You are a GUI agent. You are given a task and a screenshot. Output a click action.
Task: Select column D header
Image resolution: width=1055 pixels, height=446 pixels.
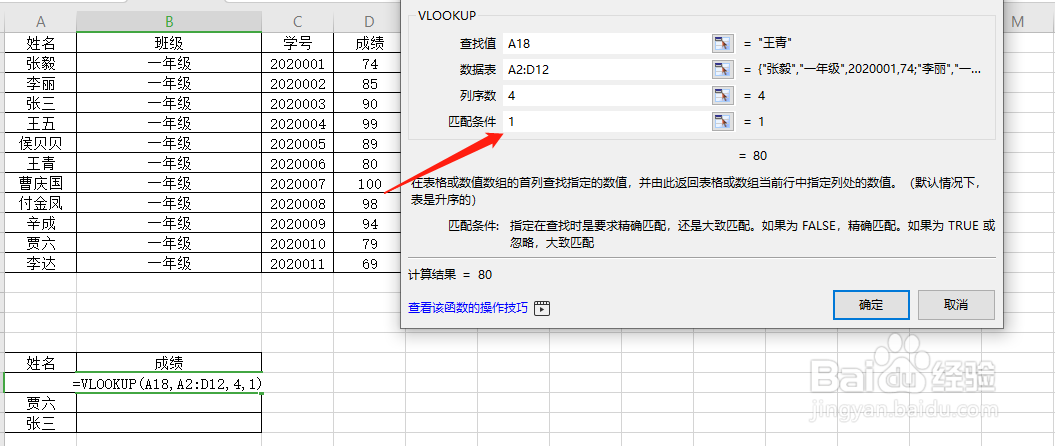[369, 22]
